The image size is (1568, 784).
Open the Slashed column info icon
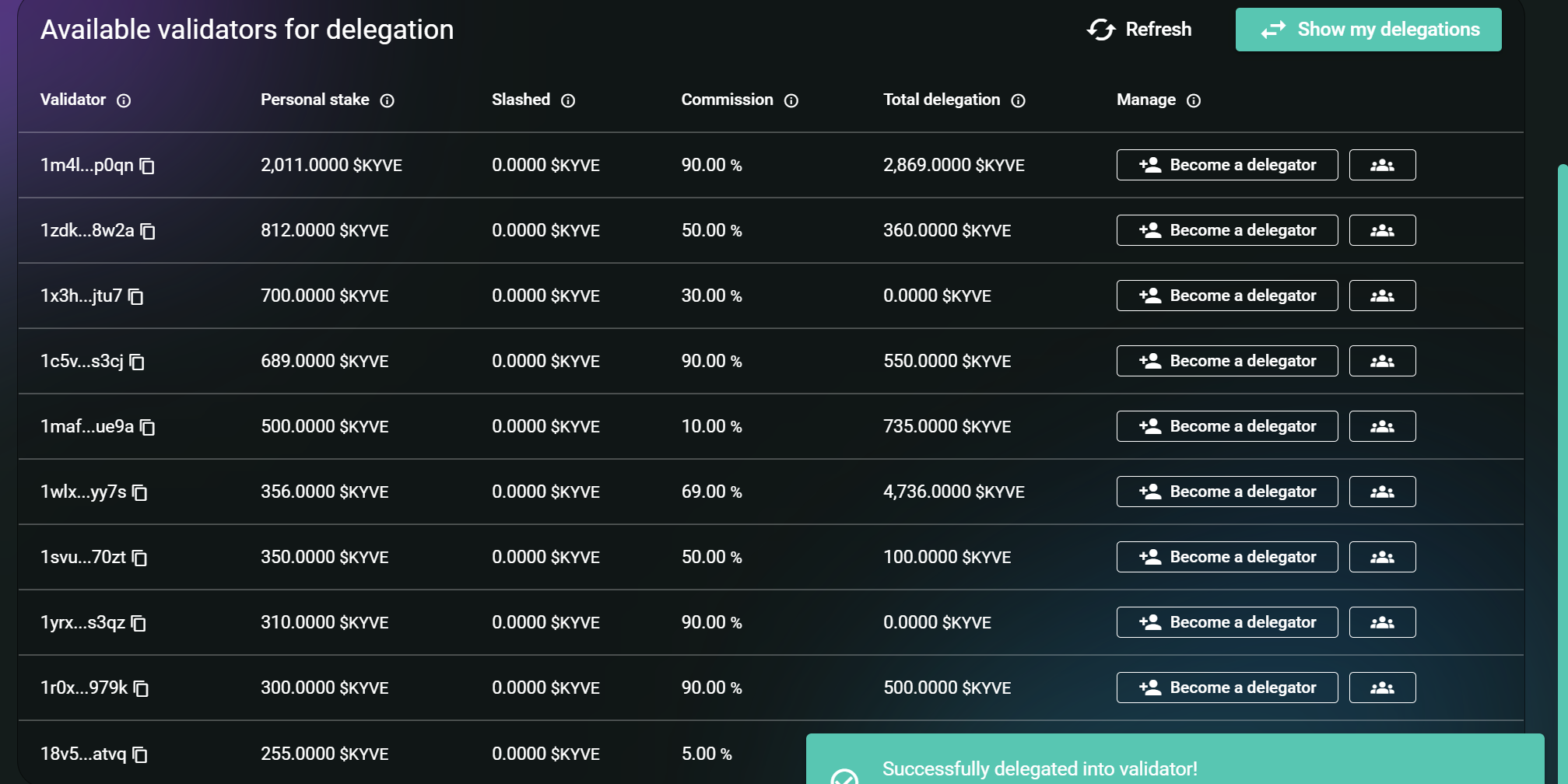pyautogui.click(x=568, y=100)
